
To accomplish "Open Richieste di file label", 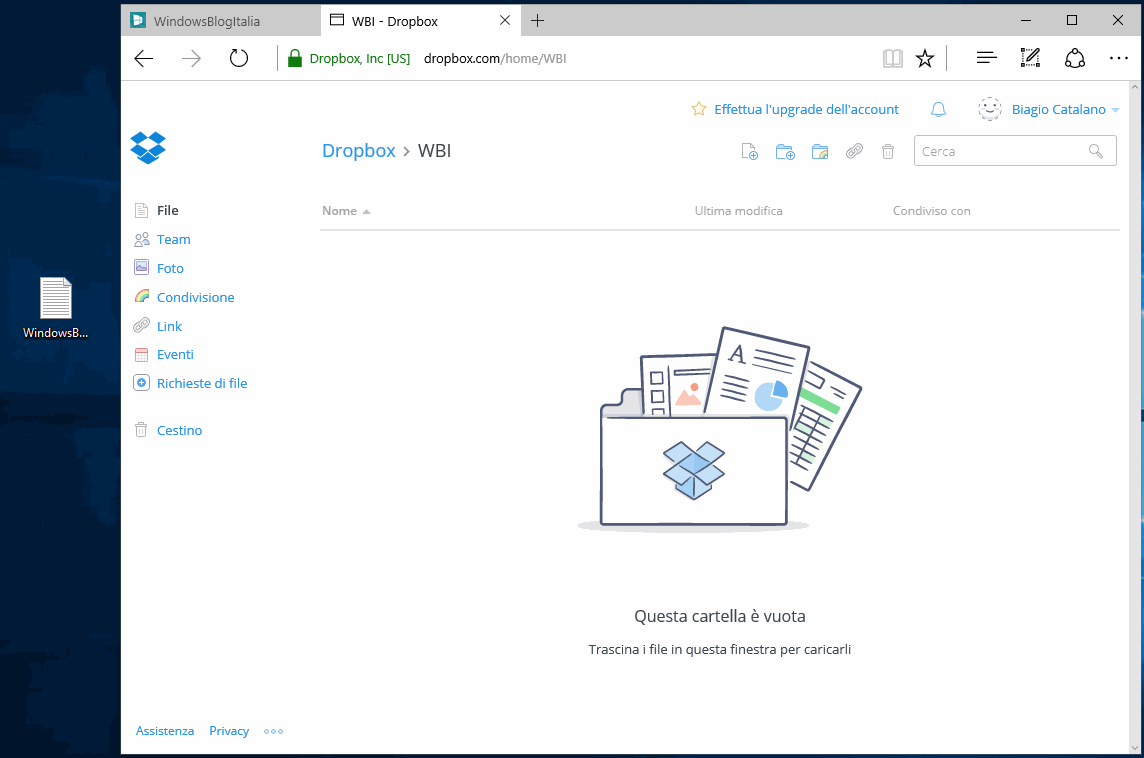I will pyautogui.click(x=202, y=383).
